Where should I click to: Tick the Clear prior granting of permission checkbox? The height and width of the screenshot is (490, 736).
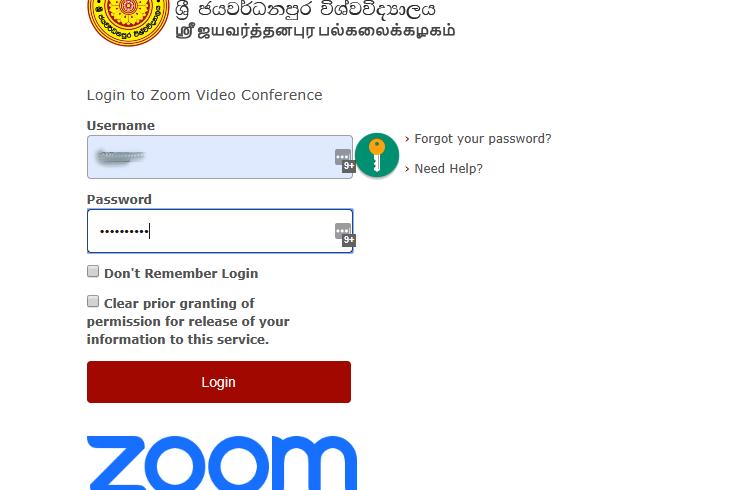(x=93, y=301)
